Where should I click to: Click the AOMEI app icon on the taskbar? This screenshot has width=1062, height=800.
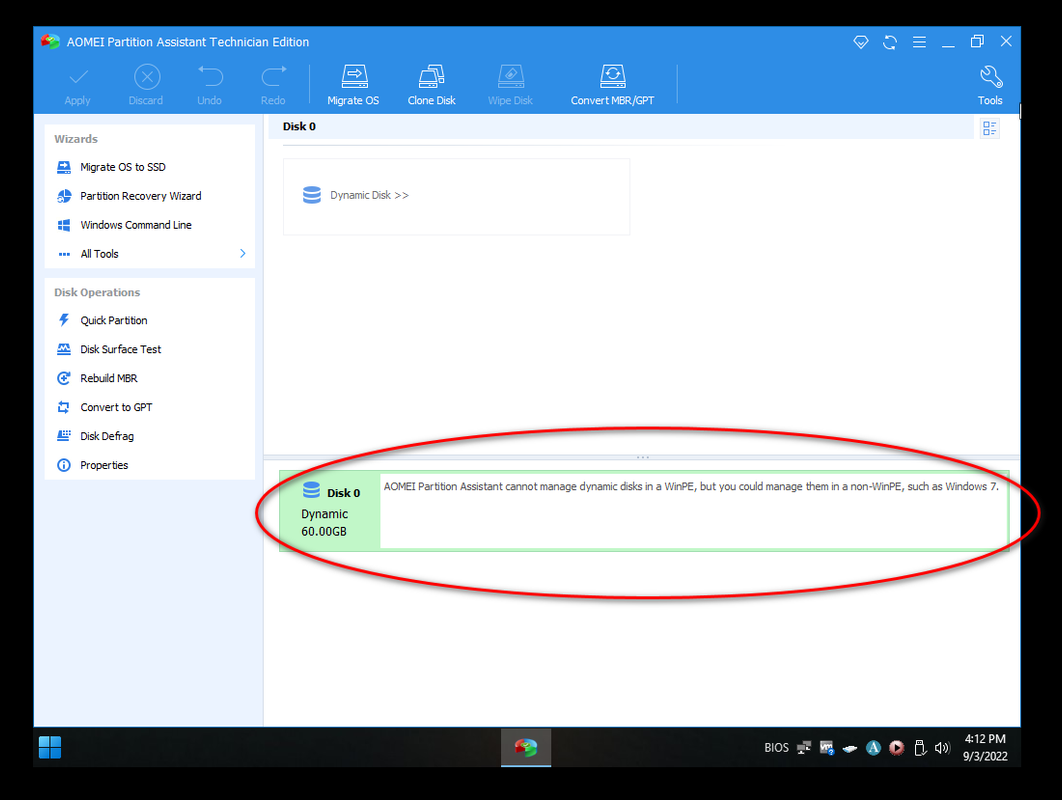click(x=526, y=748)
